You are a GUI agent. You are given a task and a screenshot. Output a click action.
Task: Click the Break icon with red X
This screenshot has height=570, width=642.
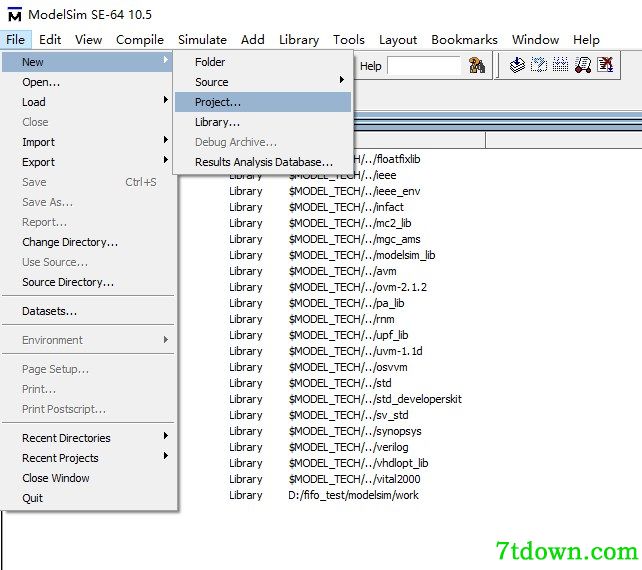coord(605,65)
